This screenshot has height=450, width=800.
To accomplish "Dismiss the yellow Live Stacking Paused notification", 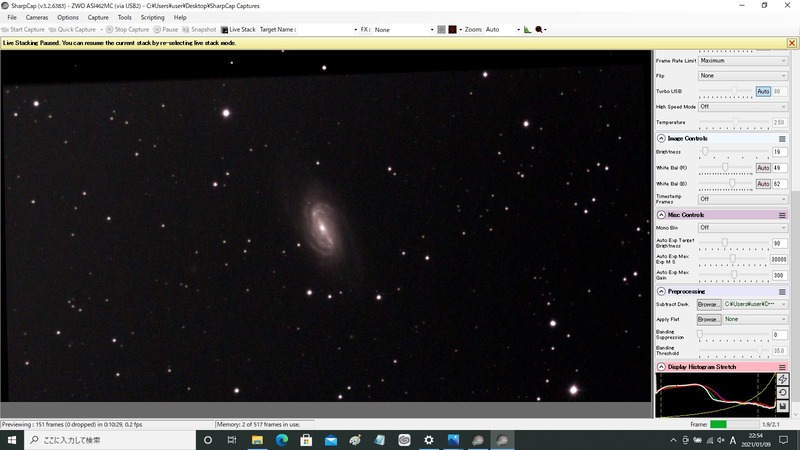I will pyautogui.click(x=792, y=43).
